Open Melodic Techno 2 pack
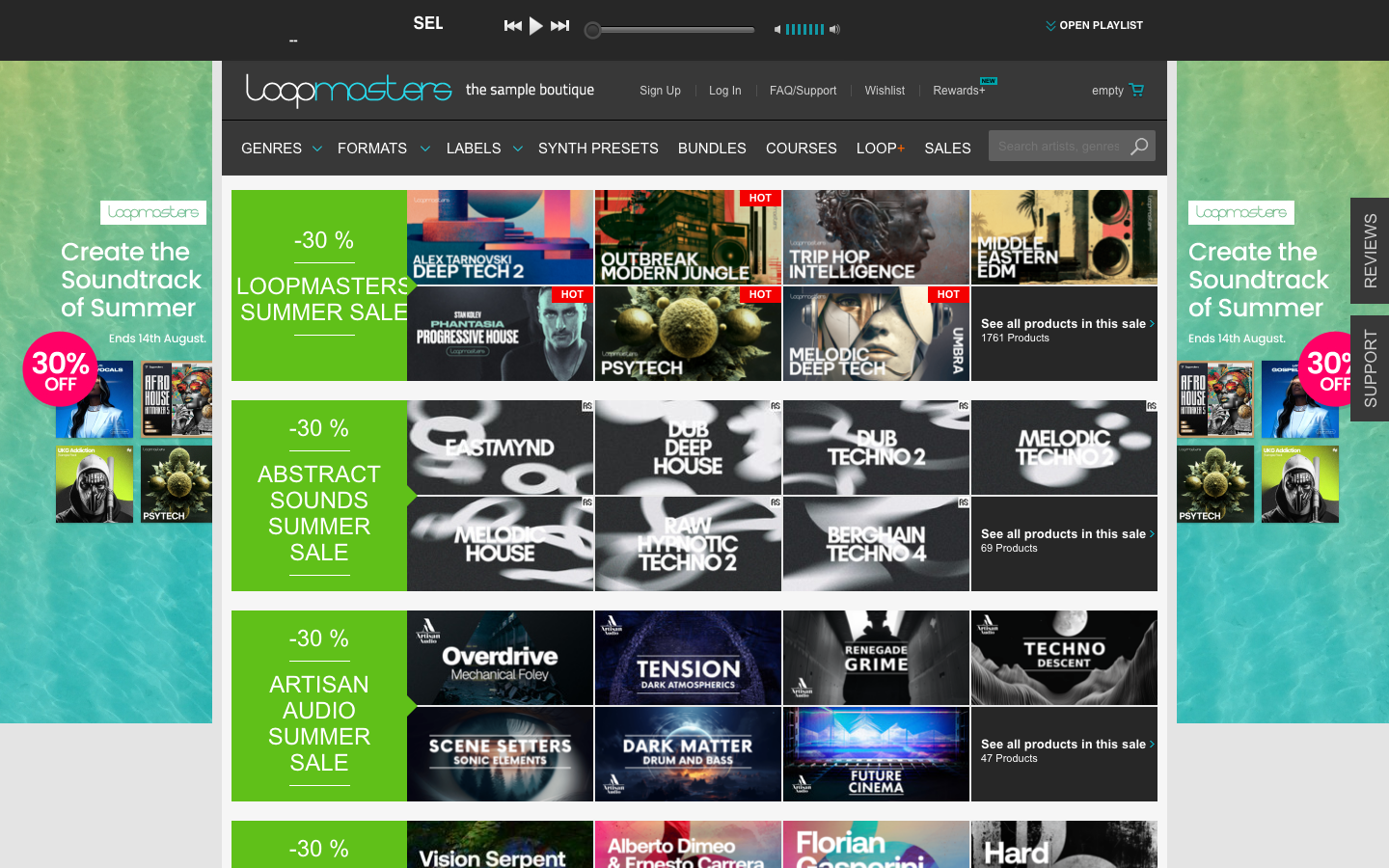Viewport: 1389px width, 868px height. point(1064,448)
